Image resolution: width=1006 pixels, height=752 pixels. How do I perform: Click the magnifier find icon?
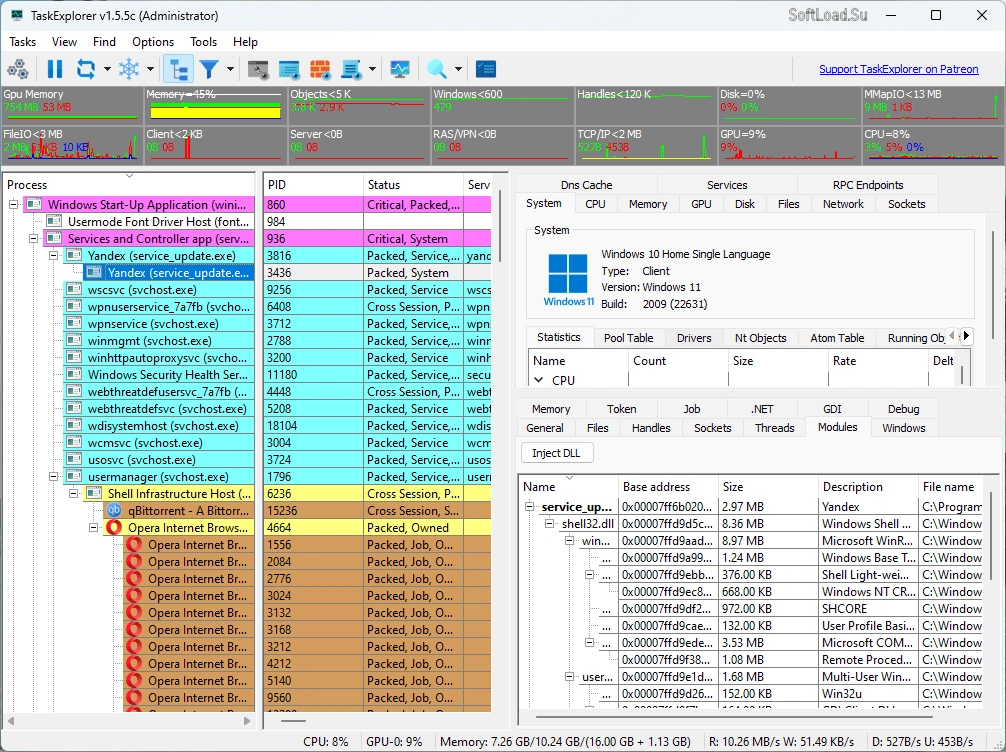coord(437,69)
